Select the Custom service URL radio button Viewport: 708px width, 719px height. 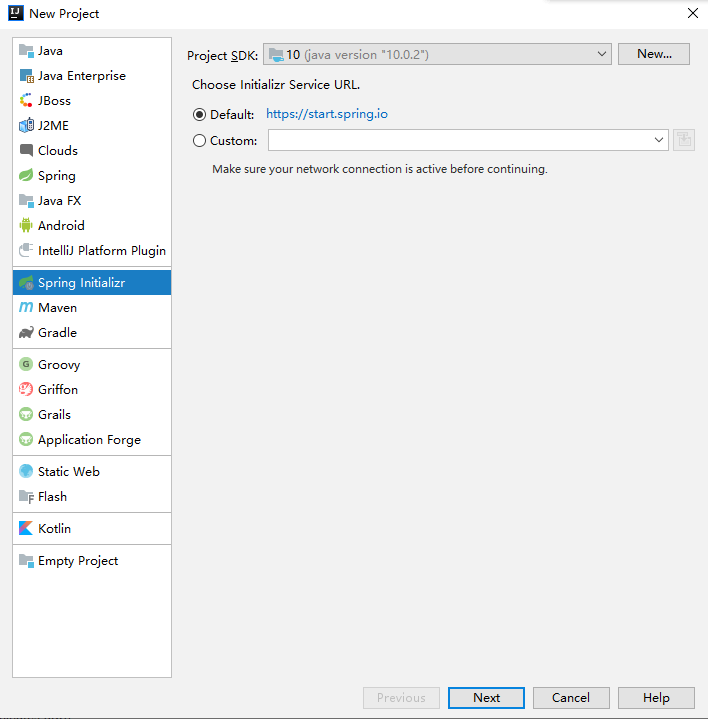click(x=199, y=140)
